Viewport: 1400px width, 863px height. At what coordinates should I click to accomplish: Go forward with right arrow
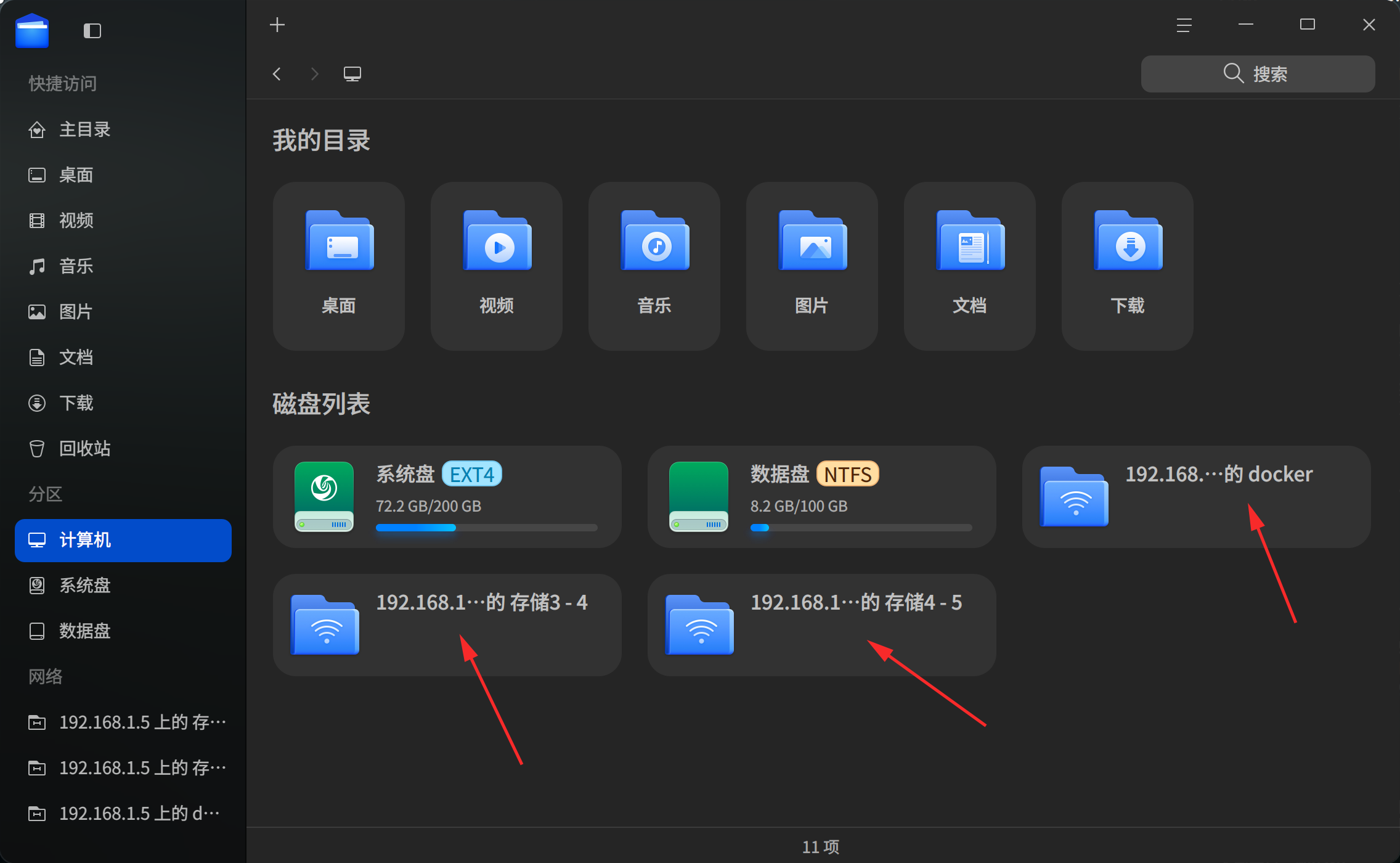pos(315,74)
